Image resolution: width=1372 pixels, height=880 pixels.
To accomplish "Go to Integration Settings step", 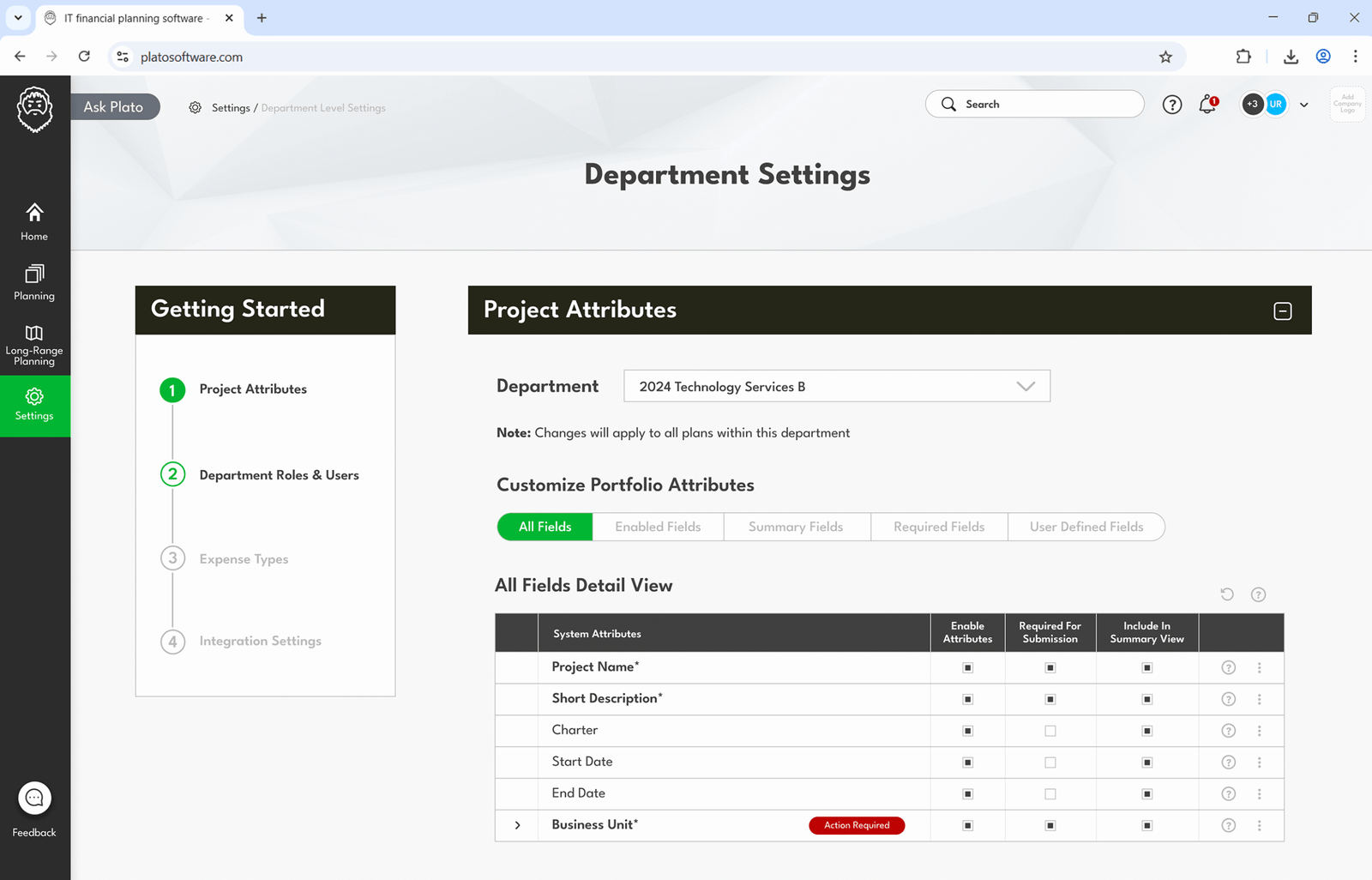I will (241, 642).
